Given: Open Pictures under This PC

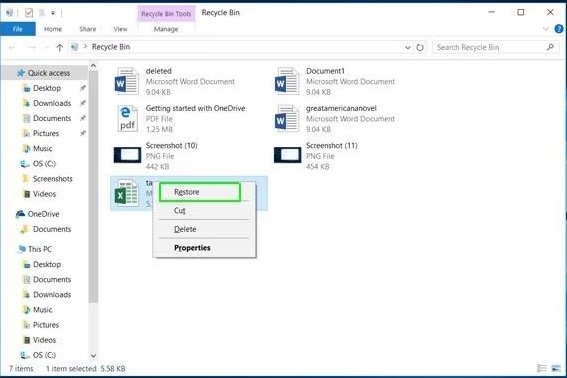Looking at the screenshot, I should pyautogui.click(x=46, y=325).
